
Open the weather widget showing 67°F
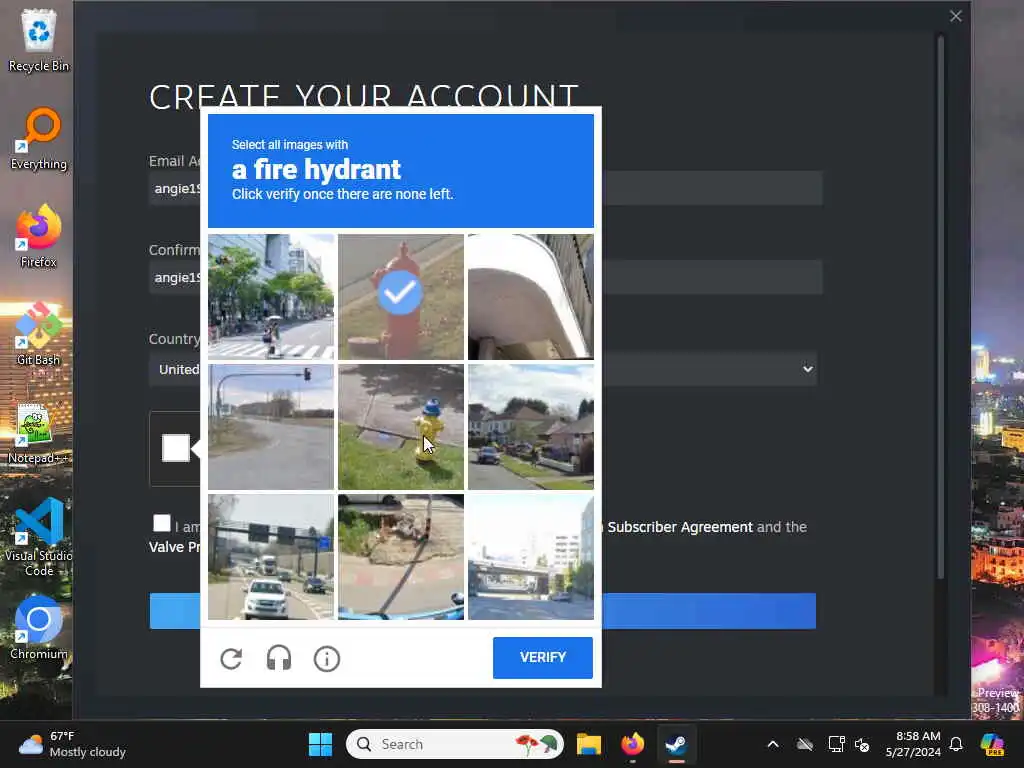click(72, 744)
